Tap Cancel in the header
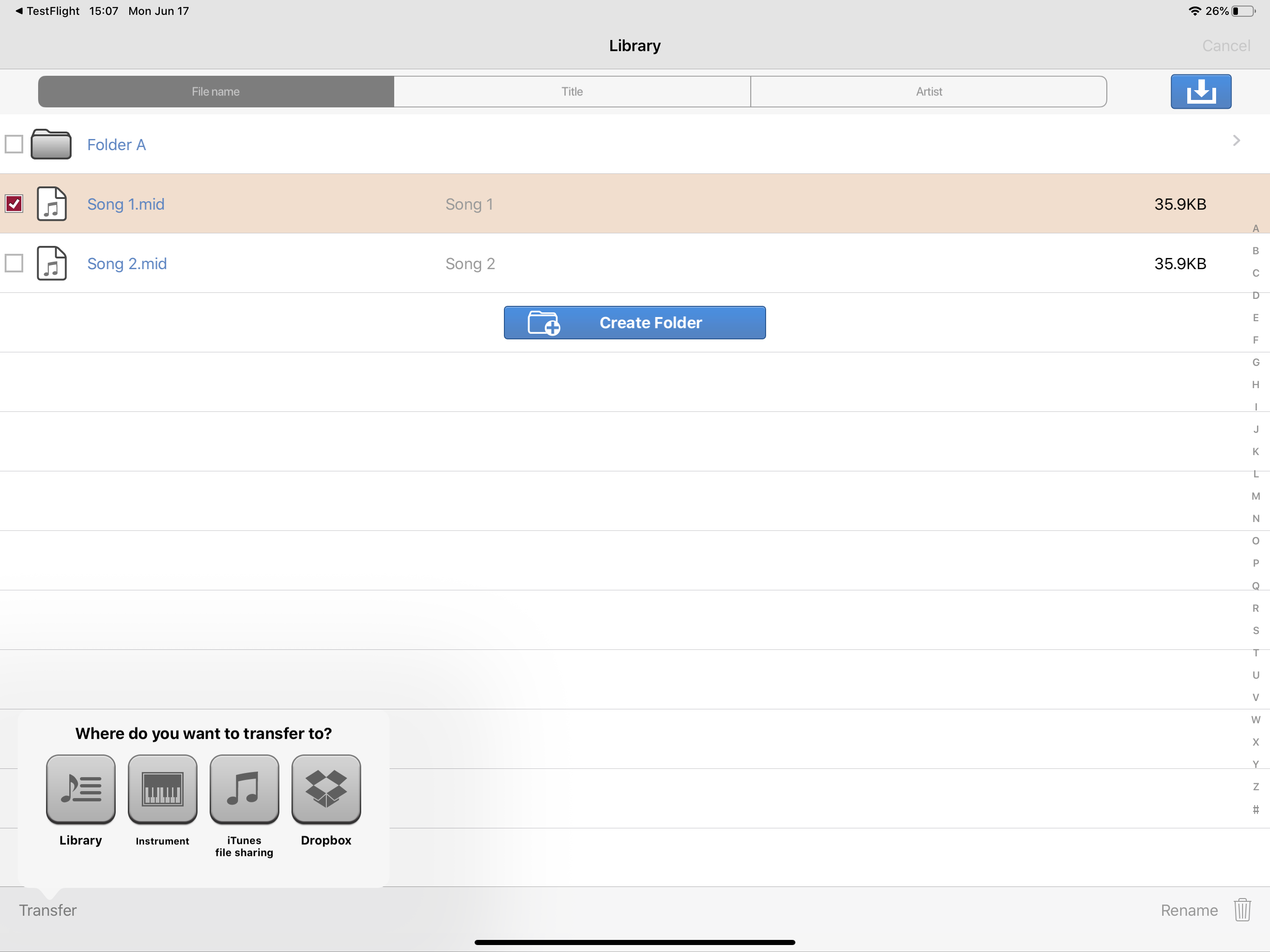This screenshot has height=952, width=1270. pos(1226,46)
